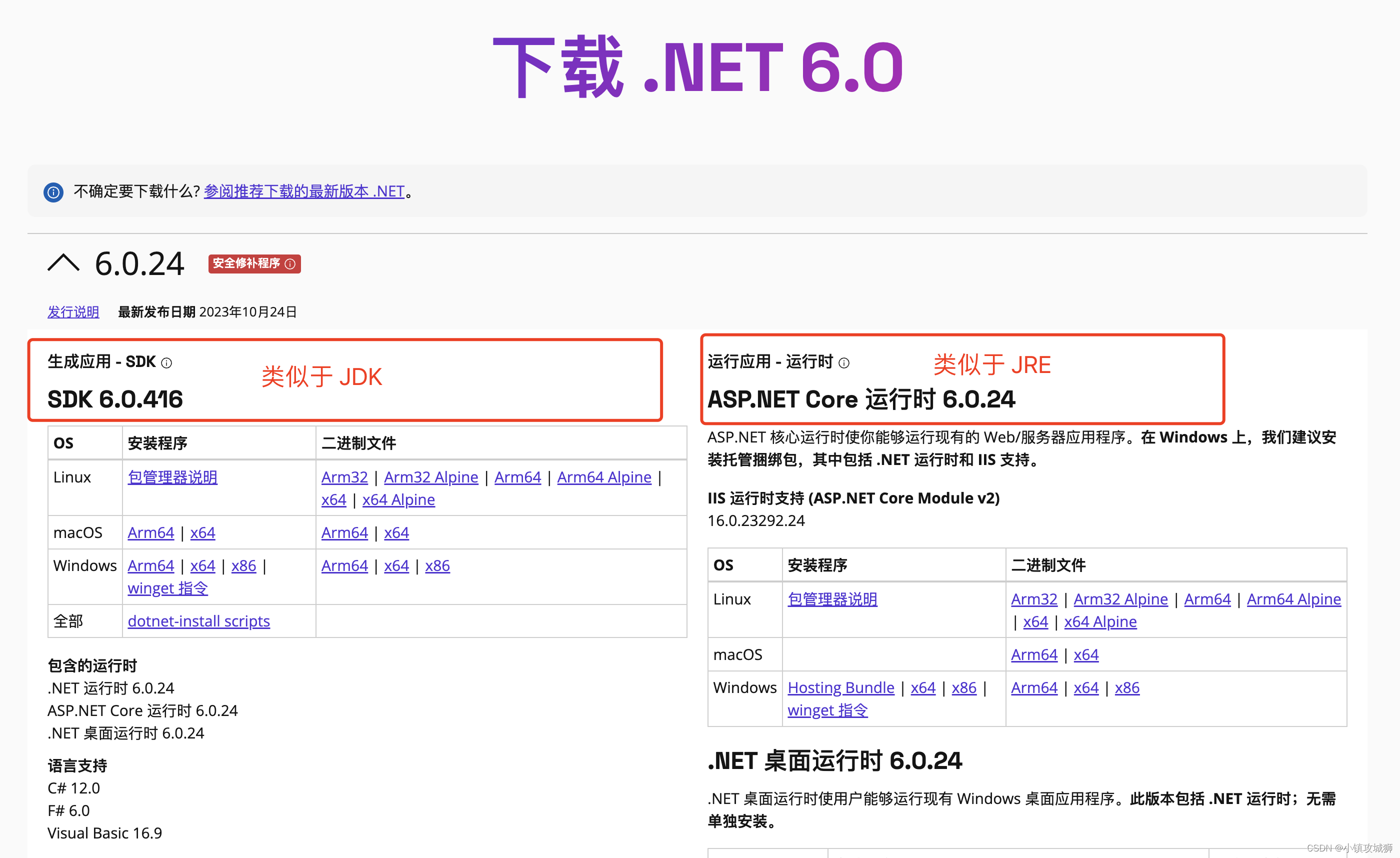
Task: Open ASP.NET runtime Windows winget 指令 link
Action: point(827,710)
